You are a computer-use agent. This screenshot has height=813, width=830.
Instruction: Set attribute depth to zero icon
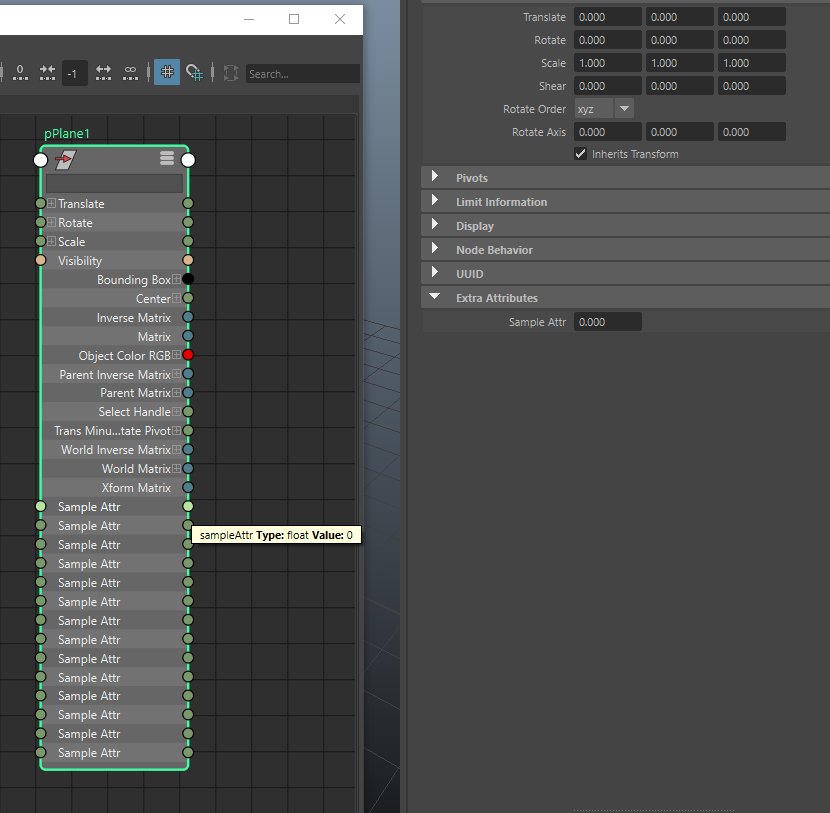tap(20, 73)
